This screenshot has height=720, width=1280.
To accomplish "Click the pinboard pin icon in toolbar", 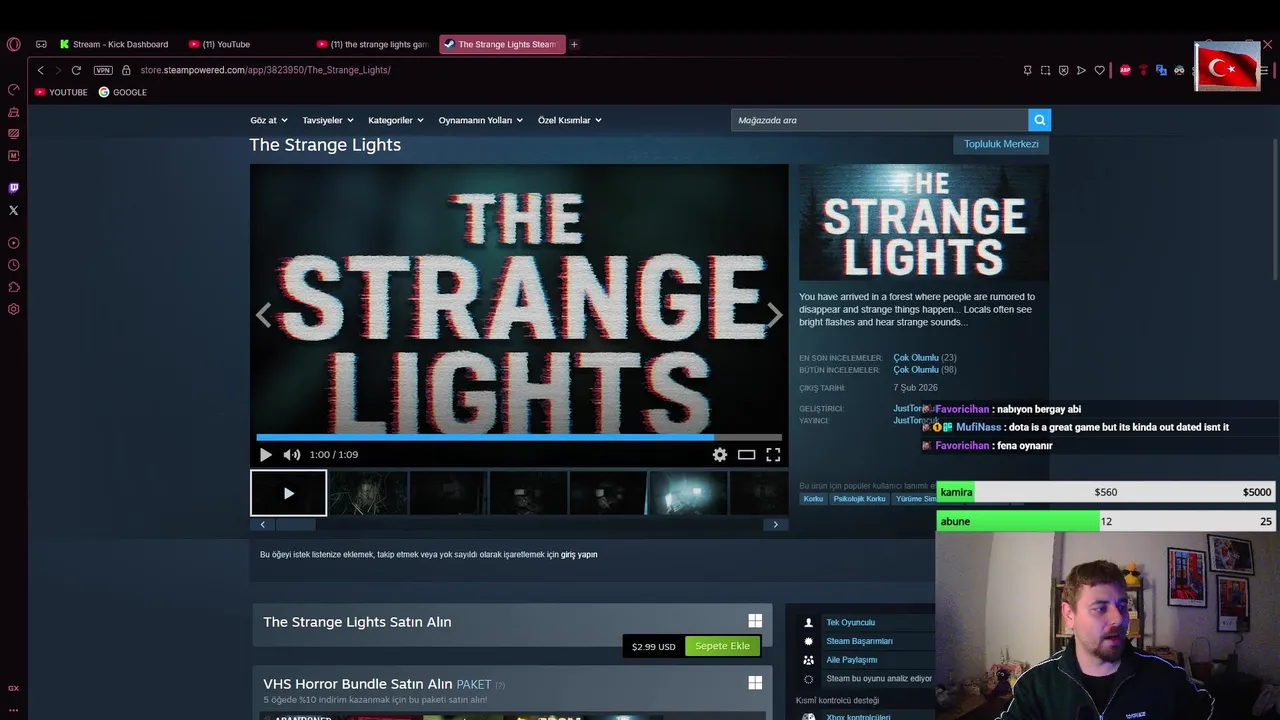I will click(x=1027, y=70).
